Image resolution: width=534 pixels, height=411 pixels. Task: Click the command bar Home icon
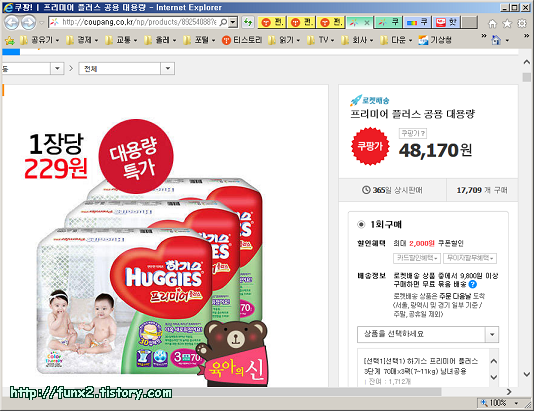[x=496, y=41]
